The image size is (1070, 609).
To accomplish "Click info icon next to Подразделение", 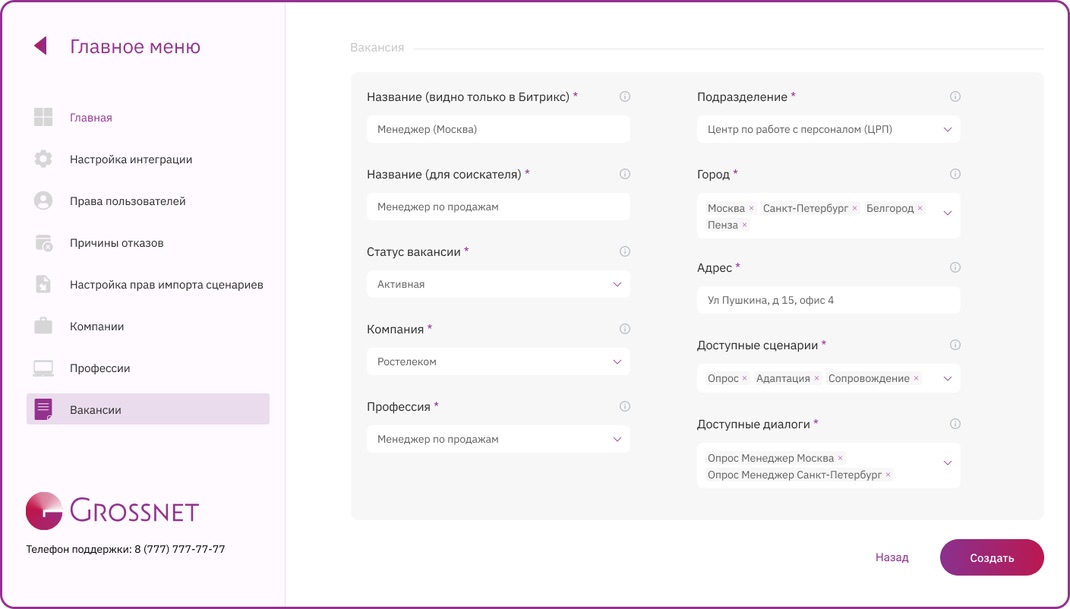I will [955, 97].
